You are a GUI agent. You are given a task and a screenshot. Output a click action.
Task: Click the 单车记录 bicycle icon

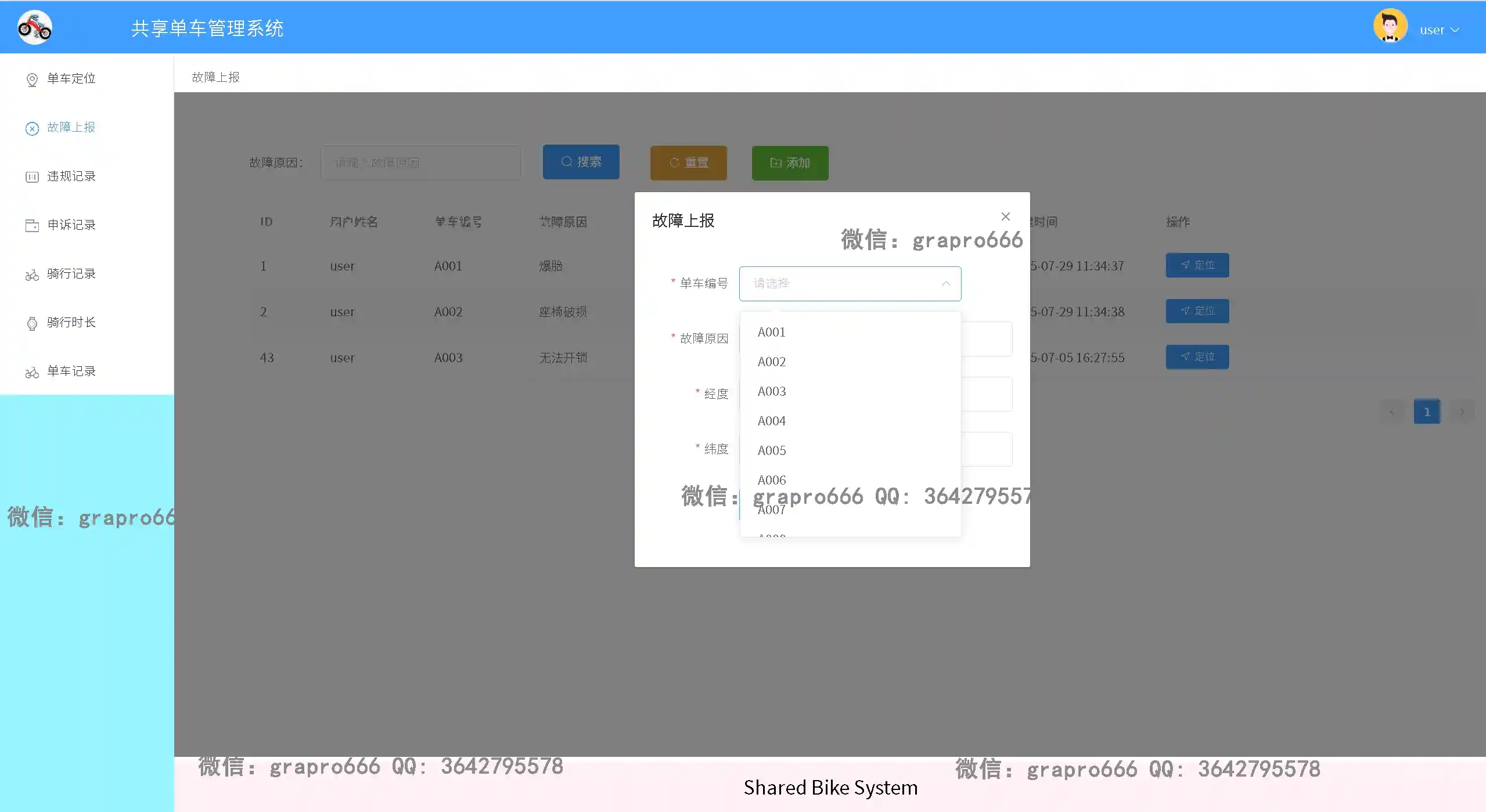[x=32, y=372]
